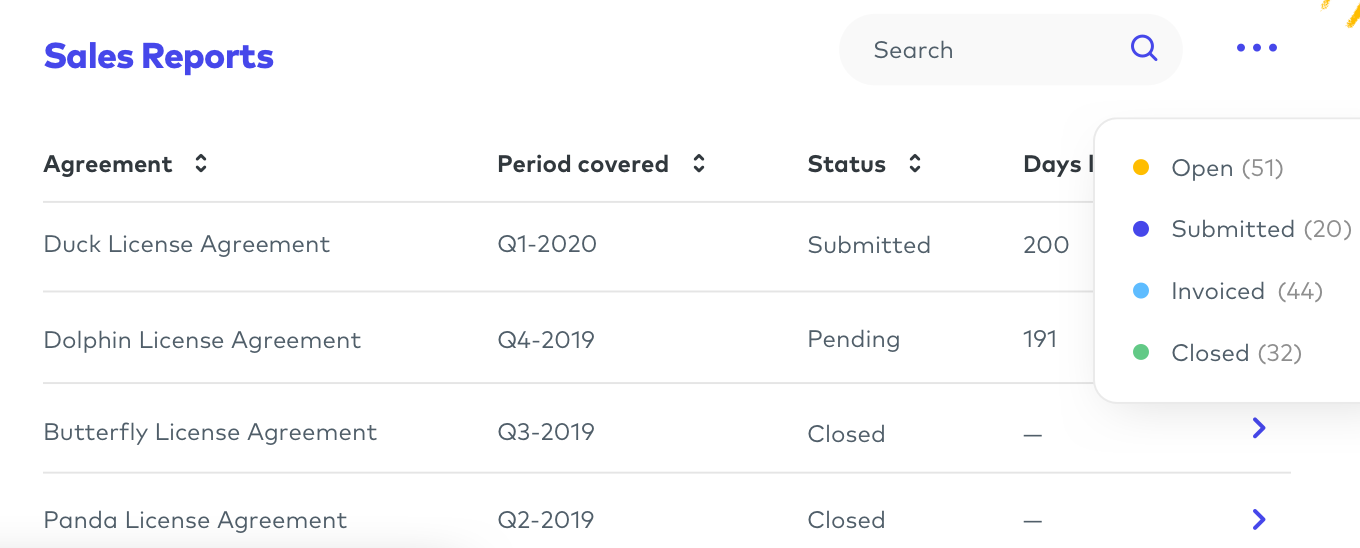Sort by the Agreement column arrows

coord(201,164)
